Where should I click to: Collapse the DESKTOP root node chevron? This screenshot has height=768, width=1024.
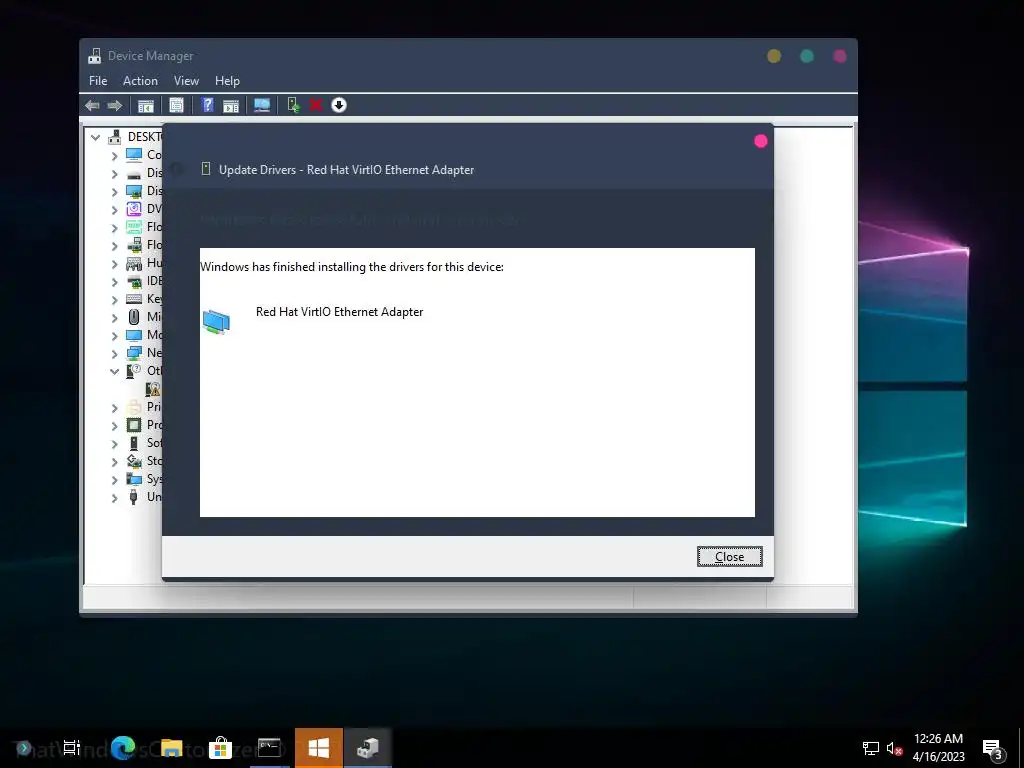(95, 137)
